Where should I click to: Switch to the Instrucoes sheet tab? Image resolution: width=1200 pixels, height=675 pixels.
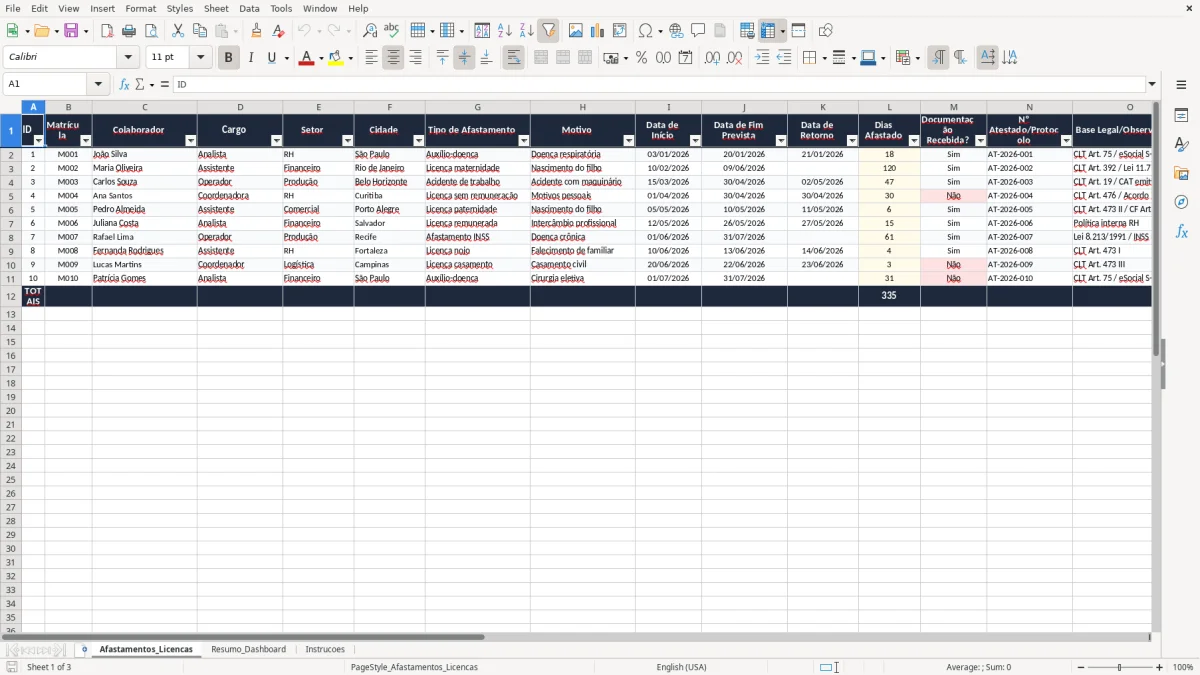pyautogui.click(x=325, y=649)
